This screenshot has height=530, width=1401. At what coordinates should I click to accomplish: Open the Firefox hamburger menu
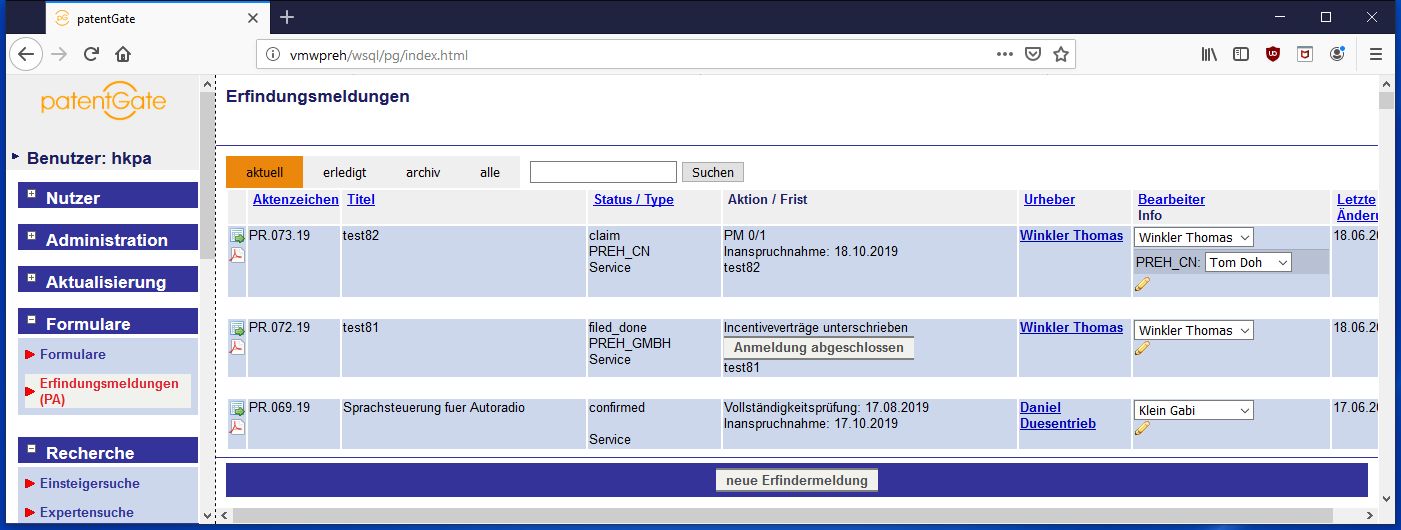(1376, 54)
